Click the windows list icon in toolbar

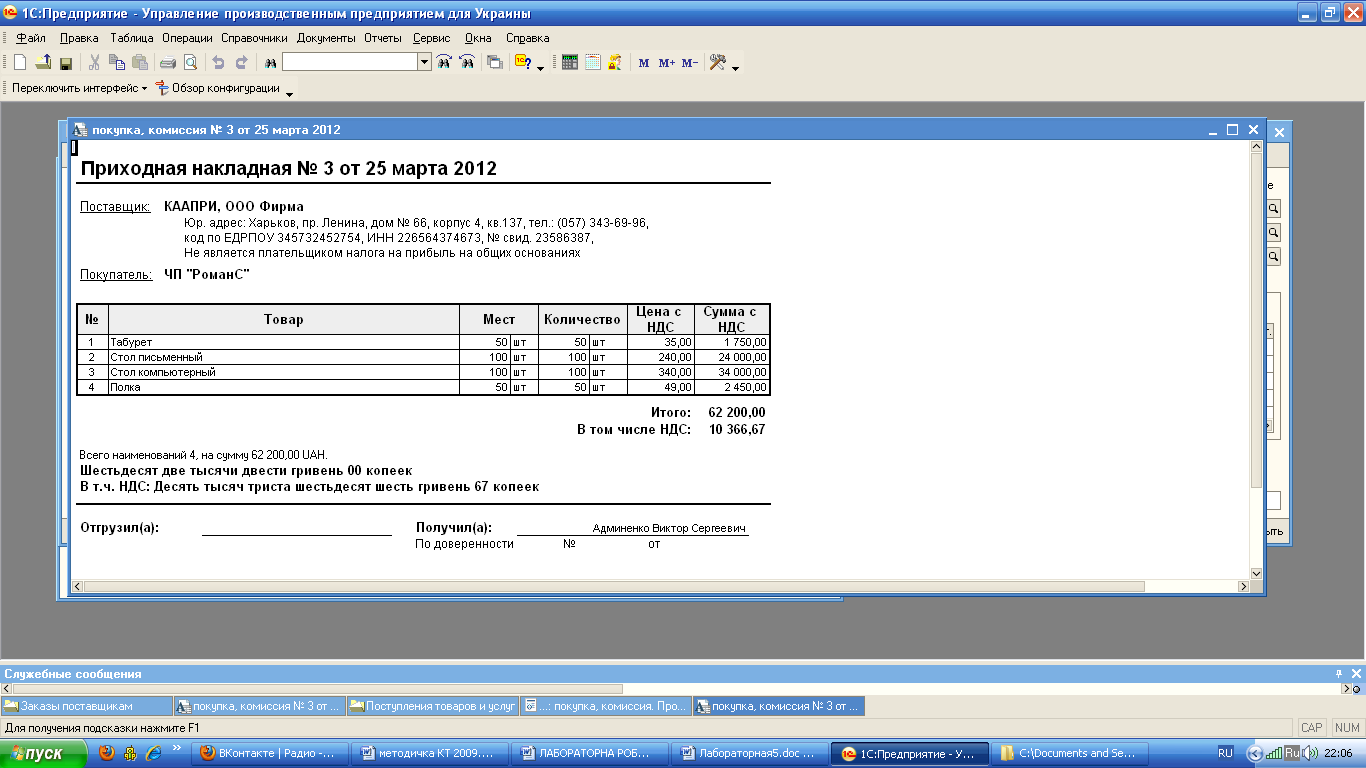coord(495,62)
